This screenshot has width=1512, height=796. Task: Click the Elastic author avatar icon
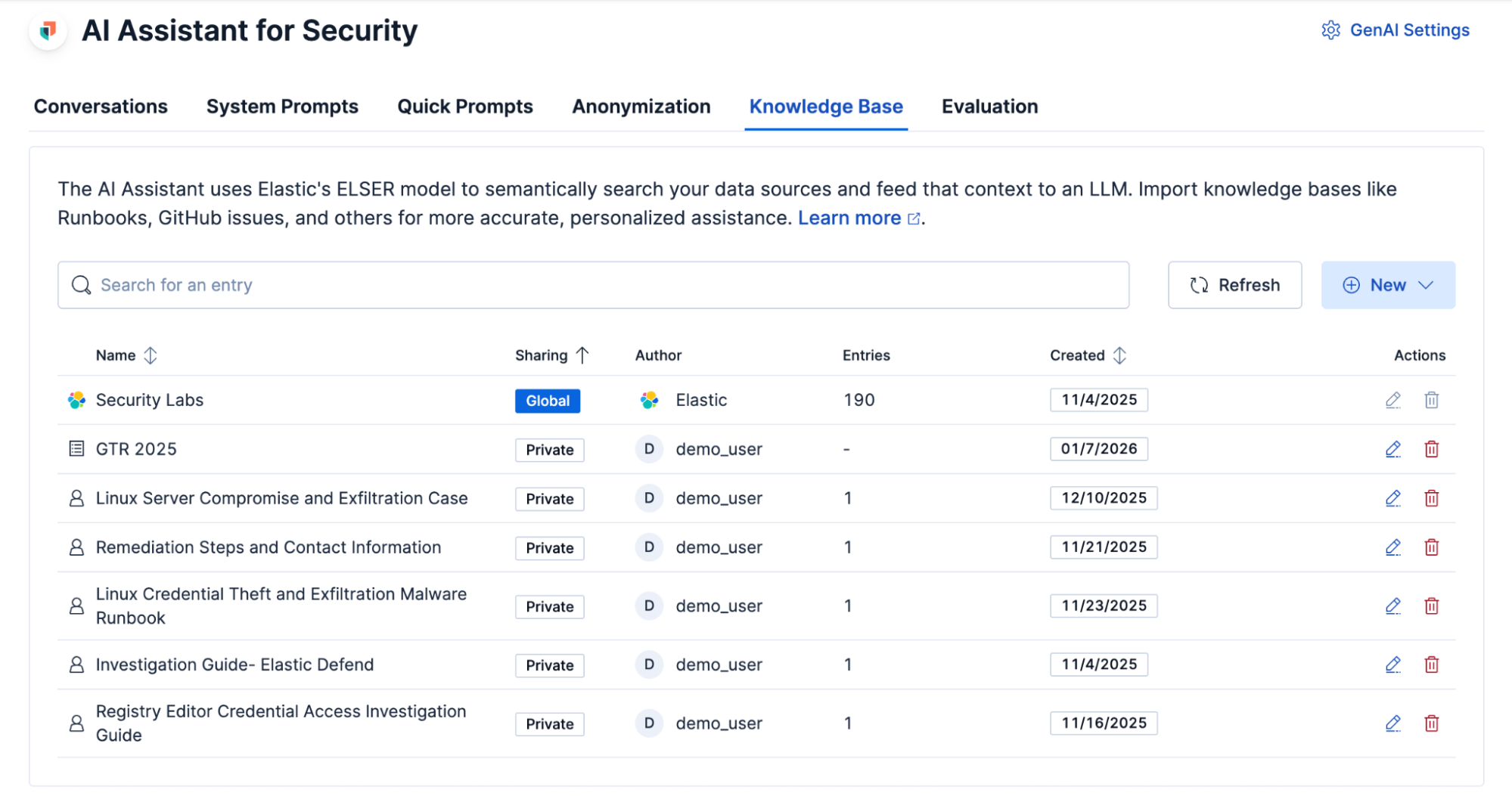point(649,400)
